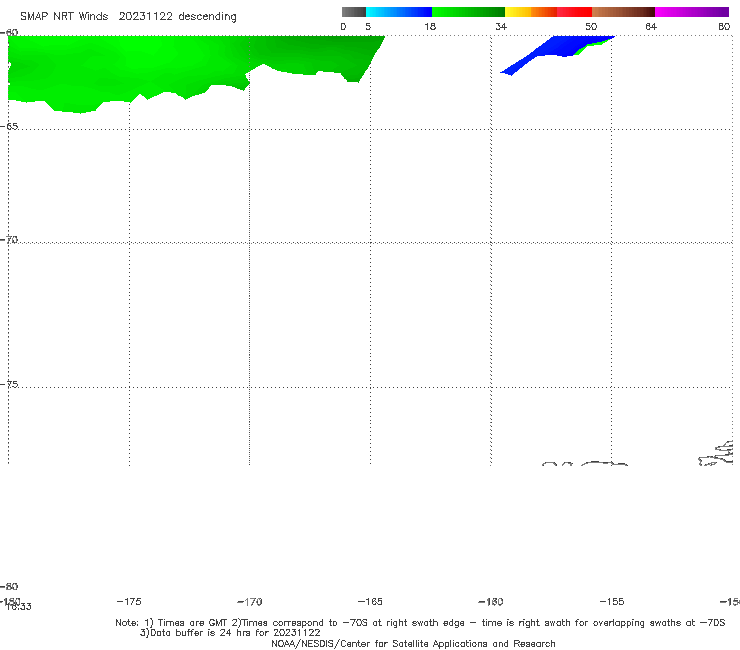The image size is (740, 650).
Task: Click the -155 longitude label
Action: pos(612,601)
